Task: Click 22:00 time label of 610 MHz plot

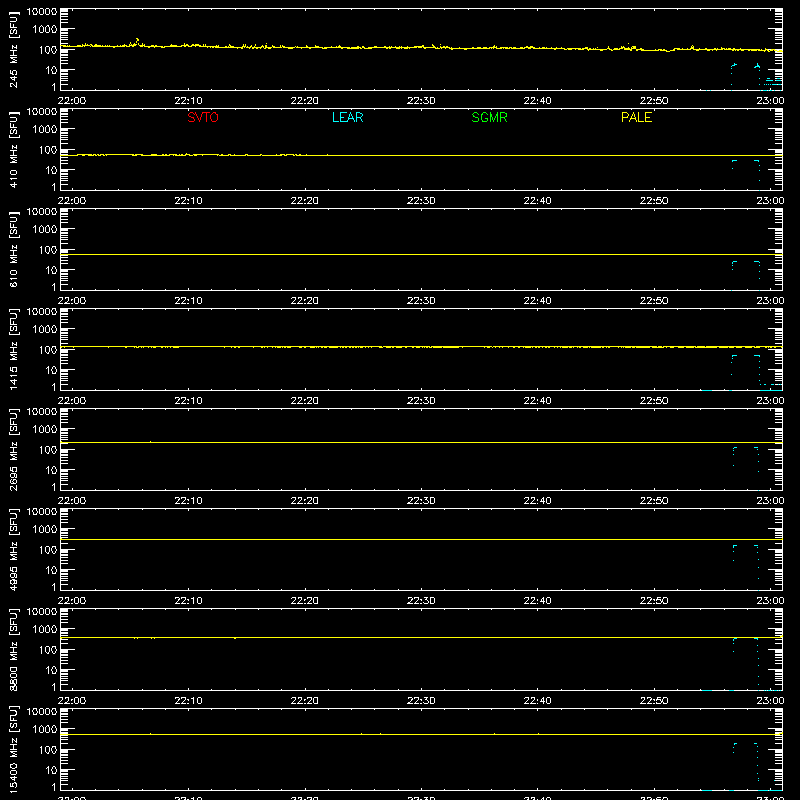Action: (x=72, y=301)
